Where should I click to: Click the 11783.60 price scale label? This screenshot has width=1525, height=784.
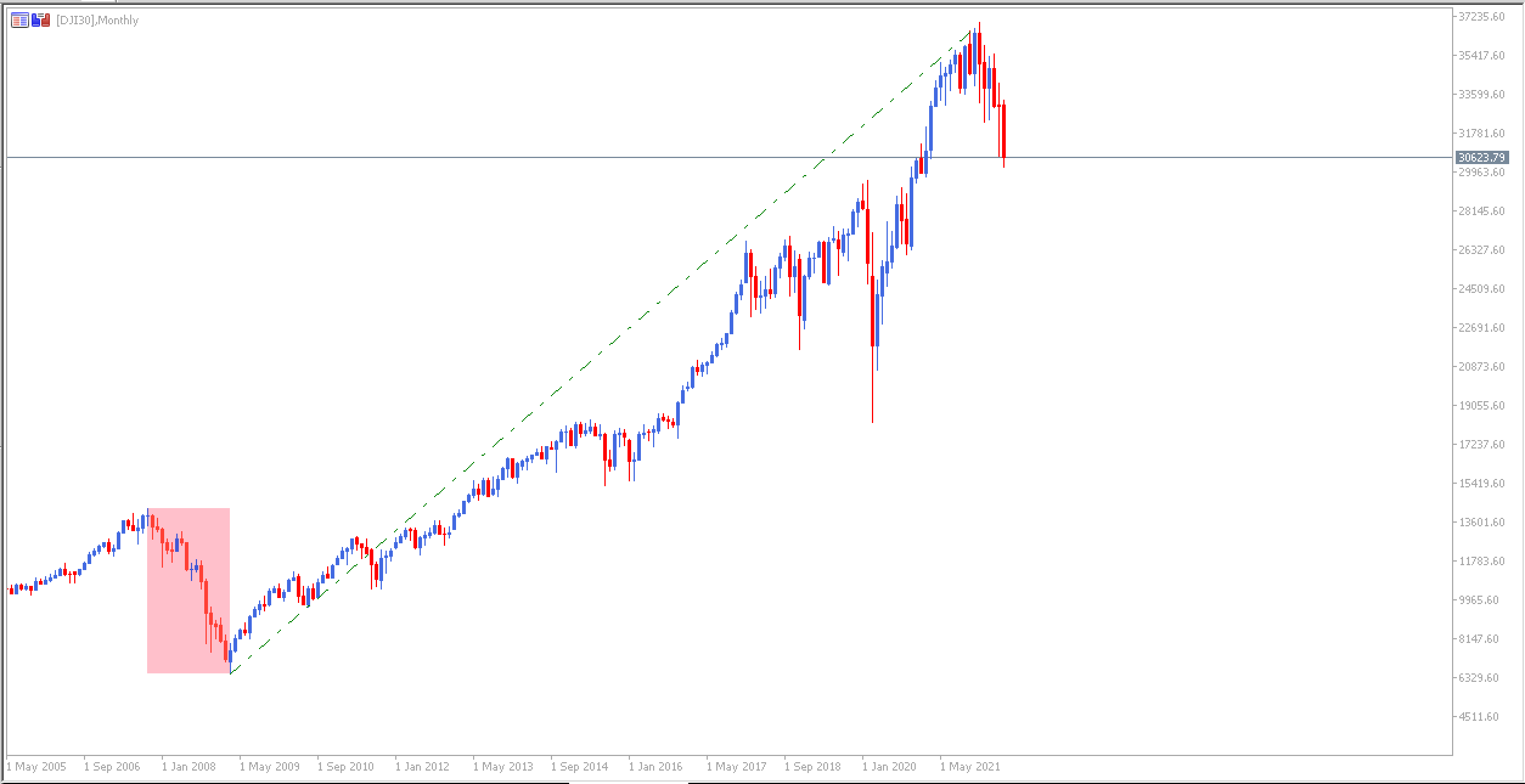tap(1482, 562)
